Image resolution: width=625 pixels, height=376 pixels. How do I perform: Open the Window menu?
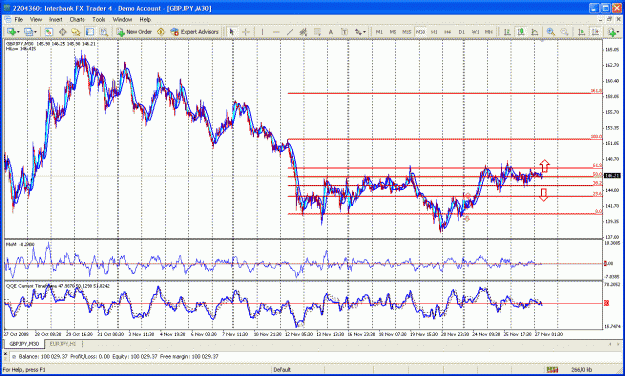[122, 19]
